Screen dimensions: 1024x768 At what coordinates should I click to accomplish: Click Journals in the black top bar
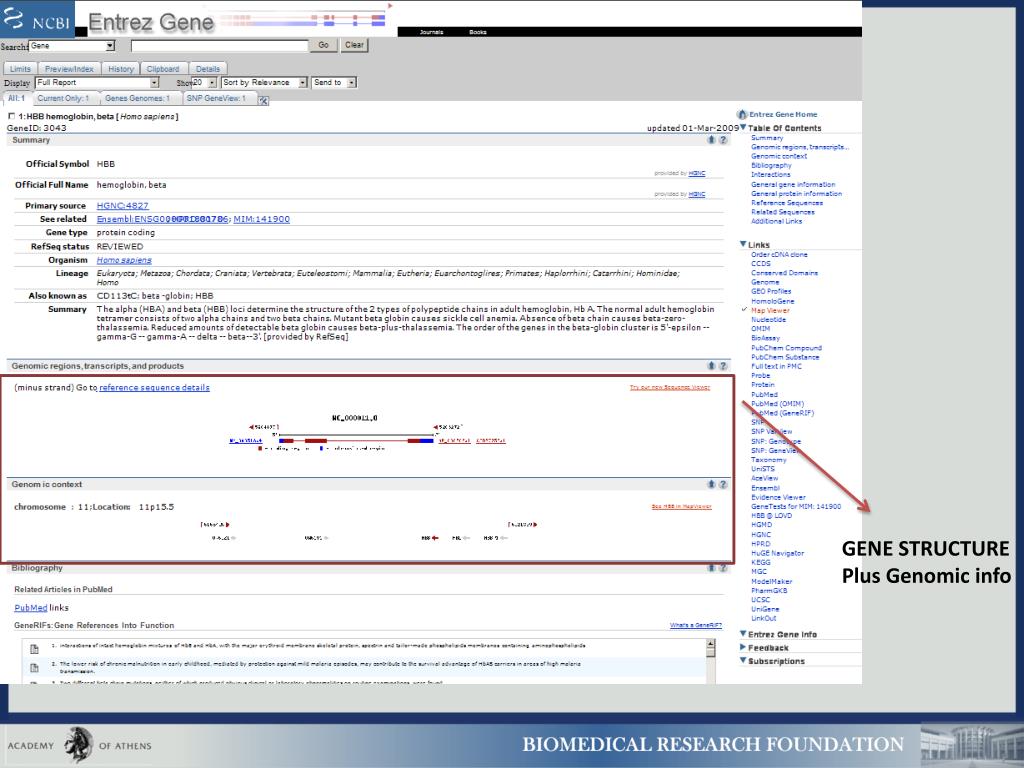[x=431, y=32]
